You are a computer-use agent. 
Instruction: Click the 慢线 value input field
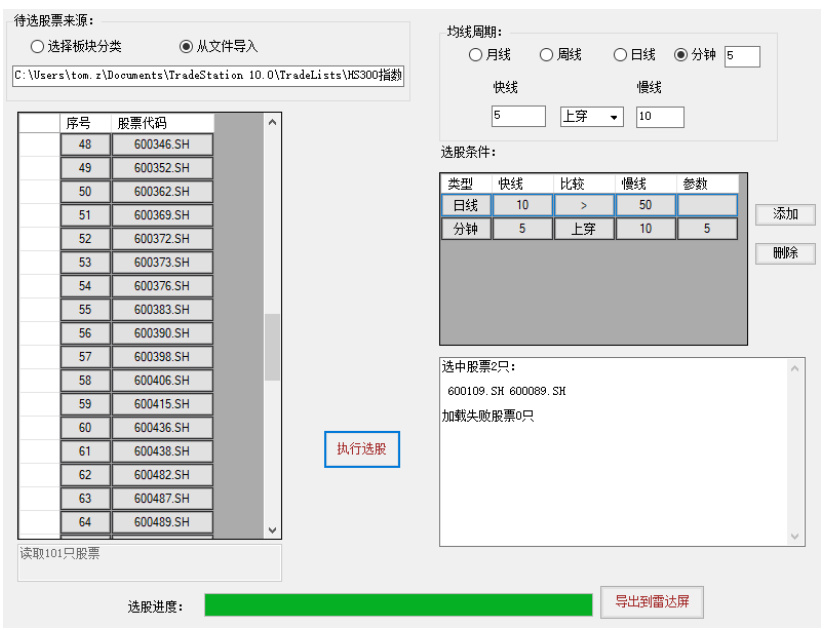(659, 117)
